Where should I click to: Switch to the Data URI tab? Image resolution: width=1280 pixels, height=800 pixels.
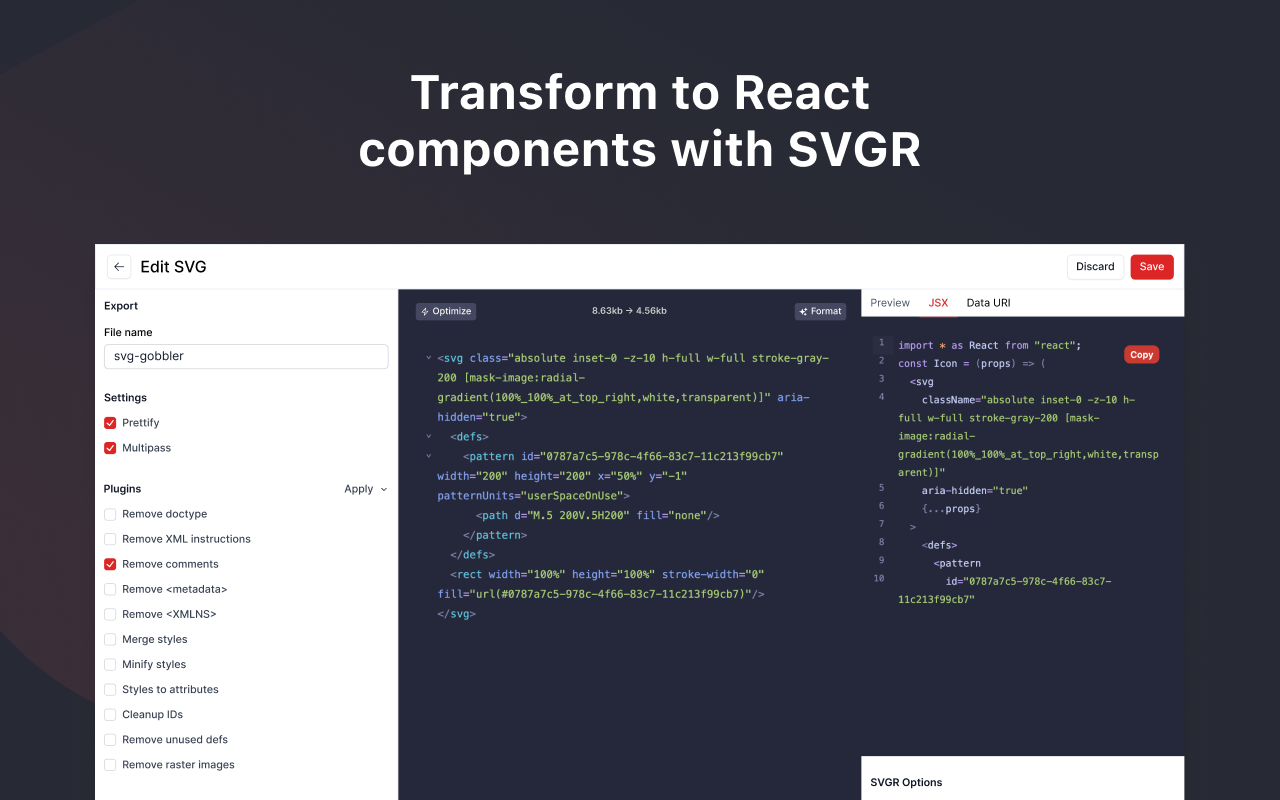[988, 303]
